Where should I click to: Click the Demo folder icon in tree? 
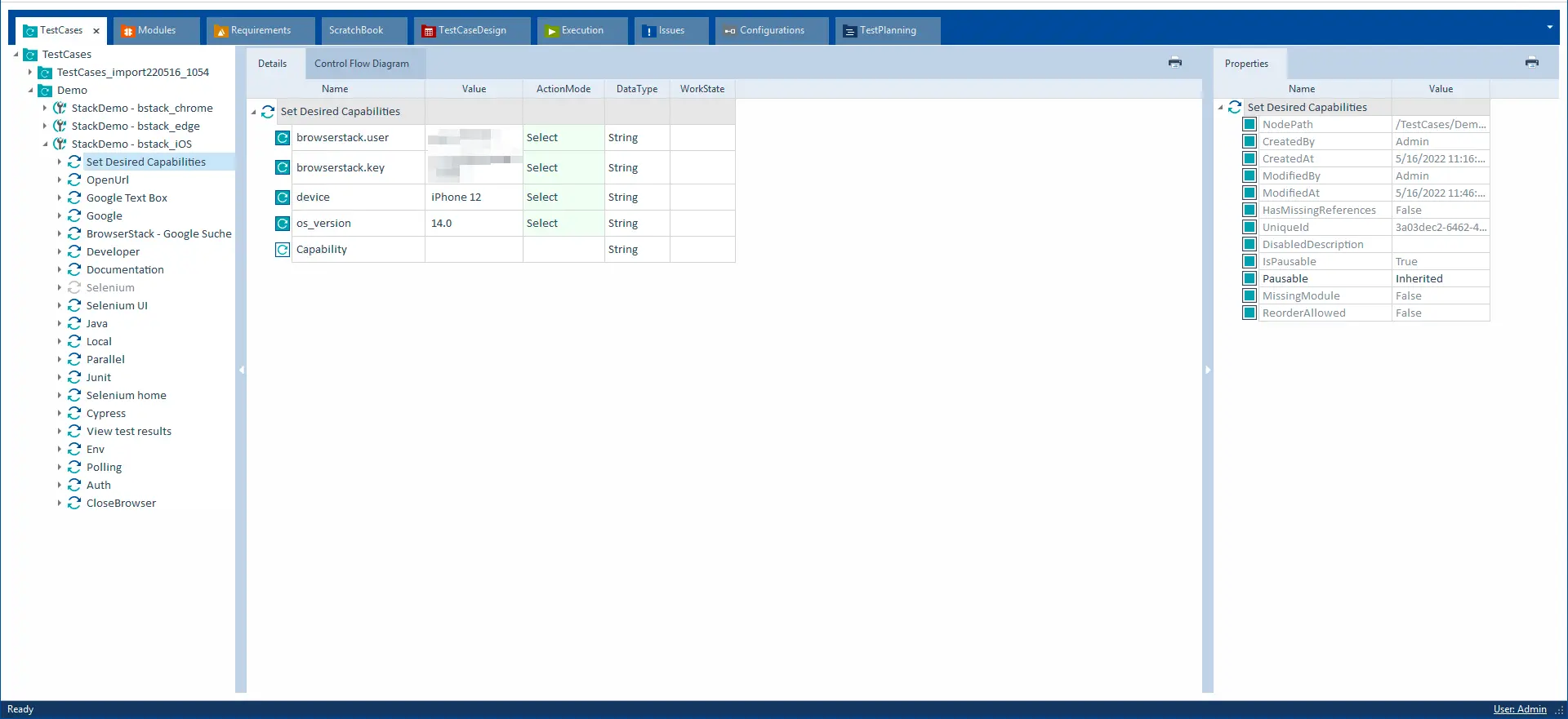[46, 91]
